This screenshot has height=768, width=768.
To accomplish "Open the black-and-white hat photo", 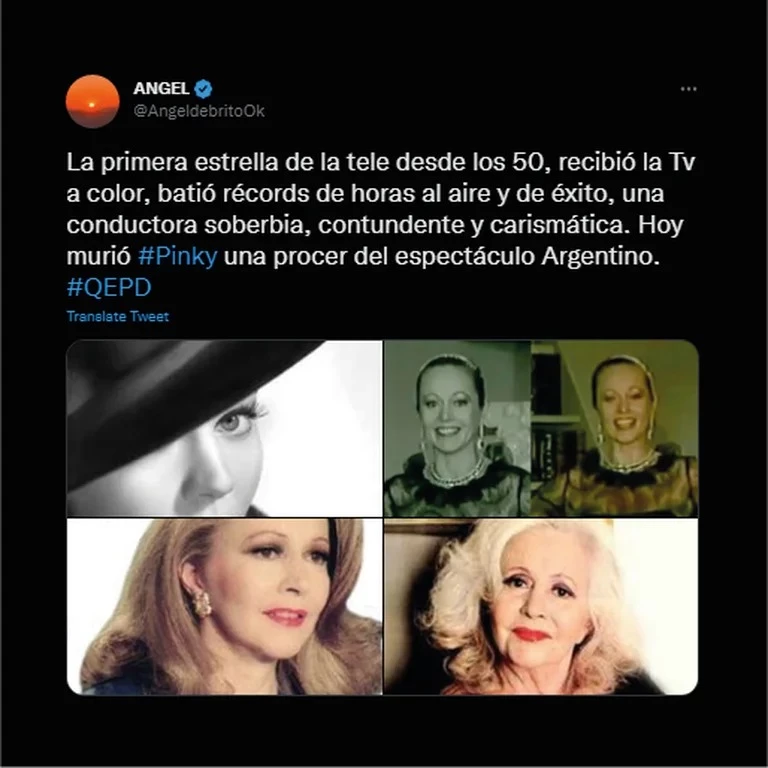I will [x=224, y=429].
